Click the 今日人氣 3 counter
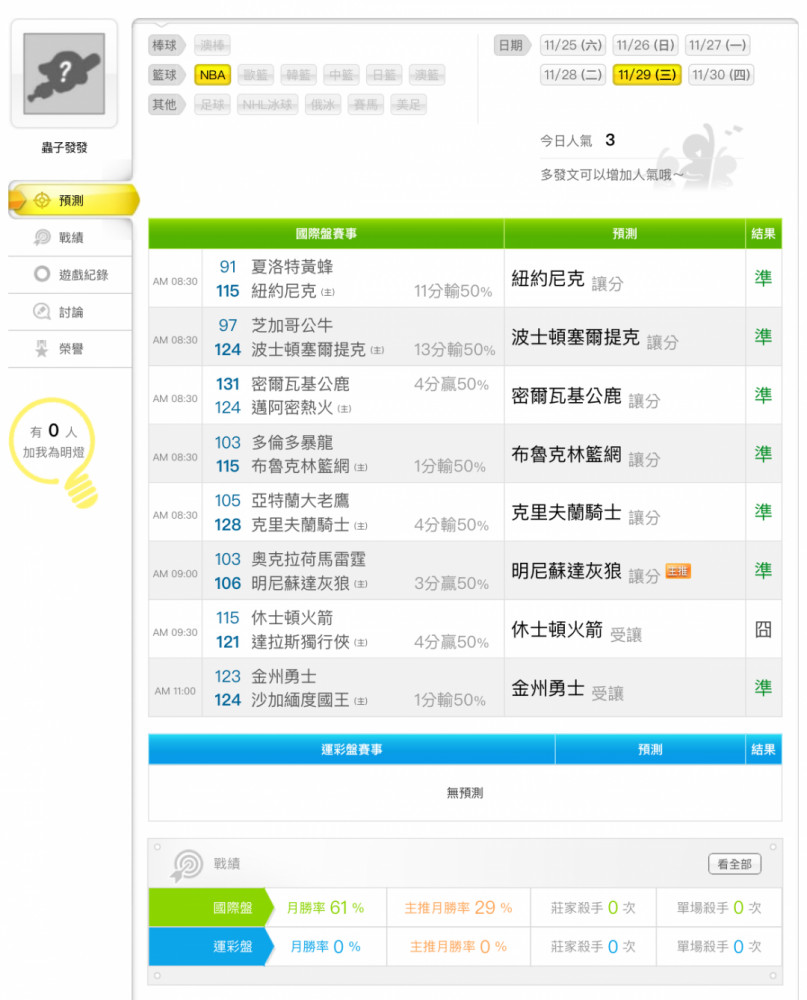Screen dimensions: 807x1000 pos(577,140)
